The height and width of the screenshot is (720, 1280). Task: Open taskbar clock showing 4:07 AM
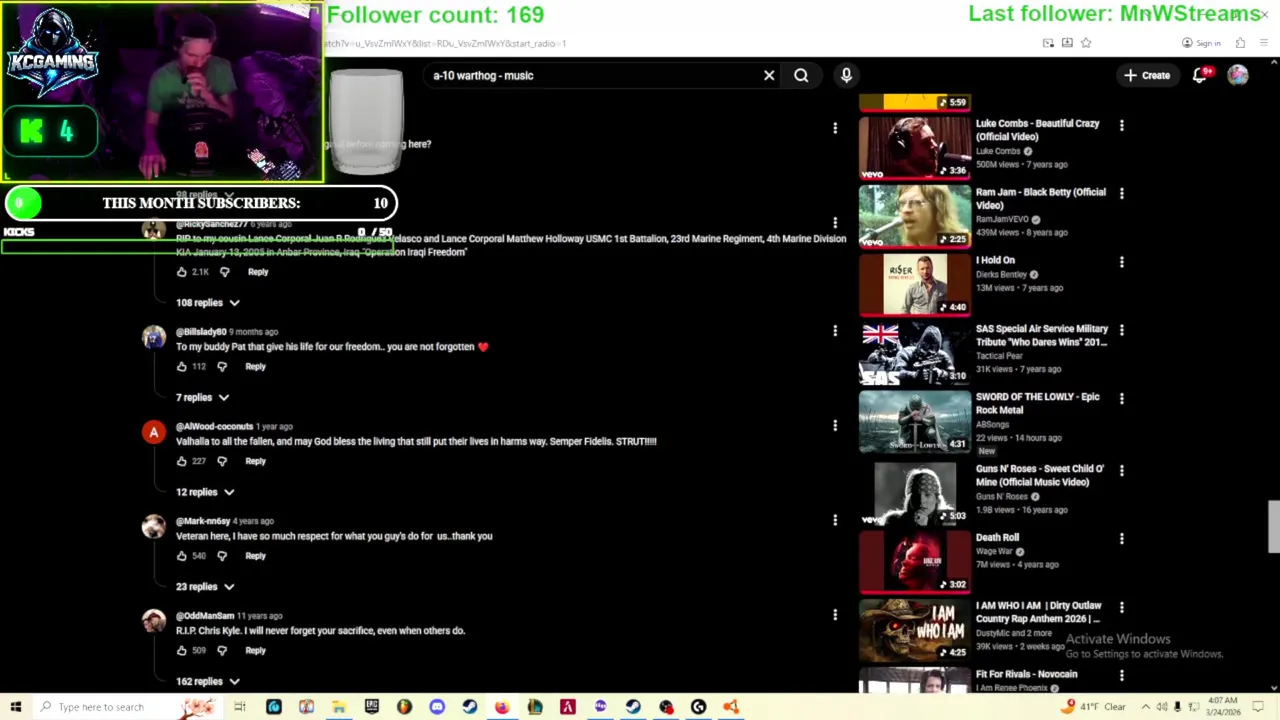coord(1223,707)
